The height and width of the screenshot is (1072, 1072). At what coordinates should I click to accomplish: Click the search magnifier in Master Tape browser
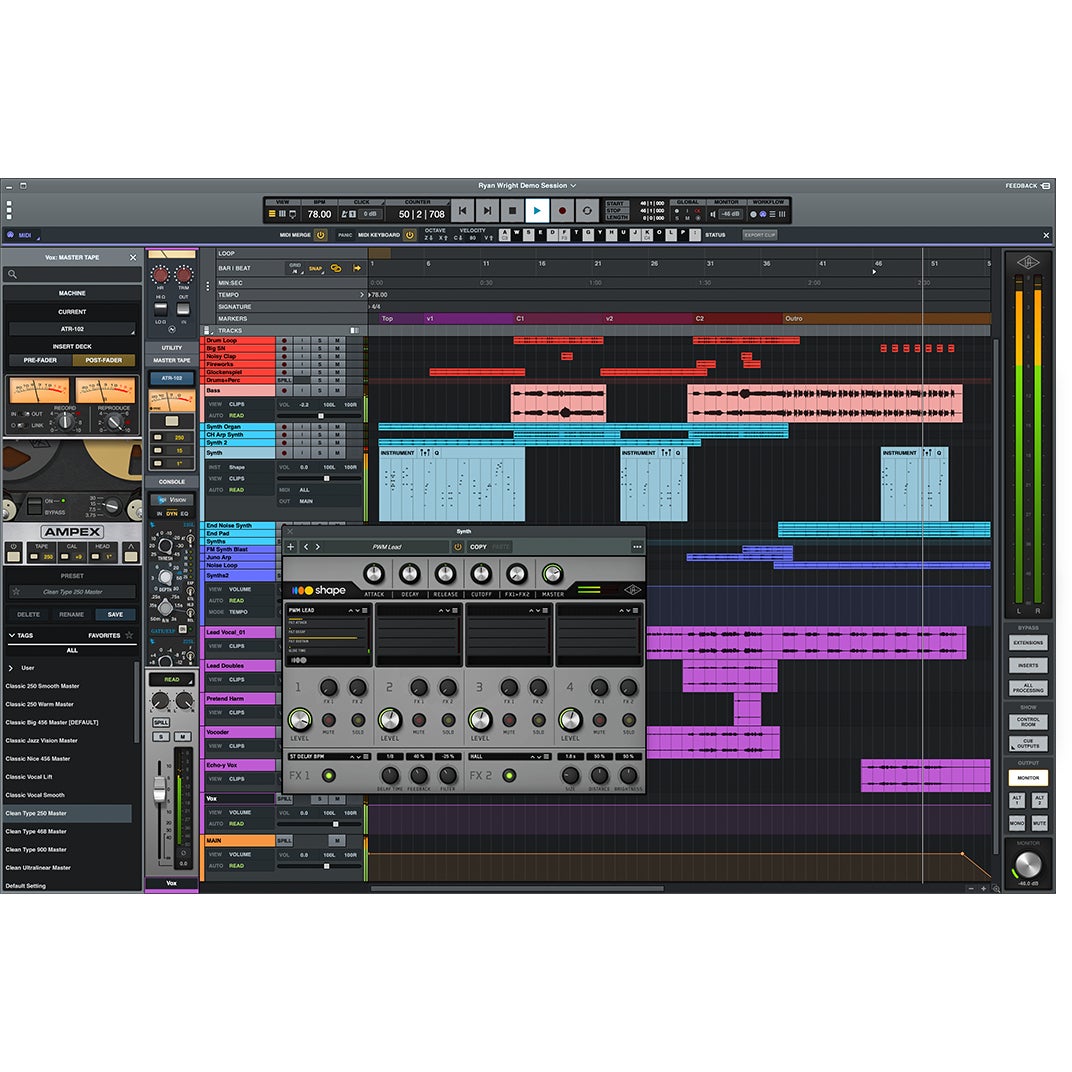point(12,274)
